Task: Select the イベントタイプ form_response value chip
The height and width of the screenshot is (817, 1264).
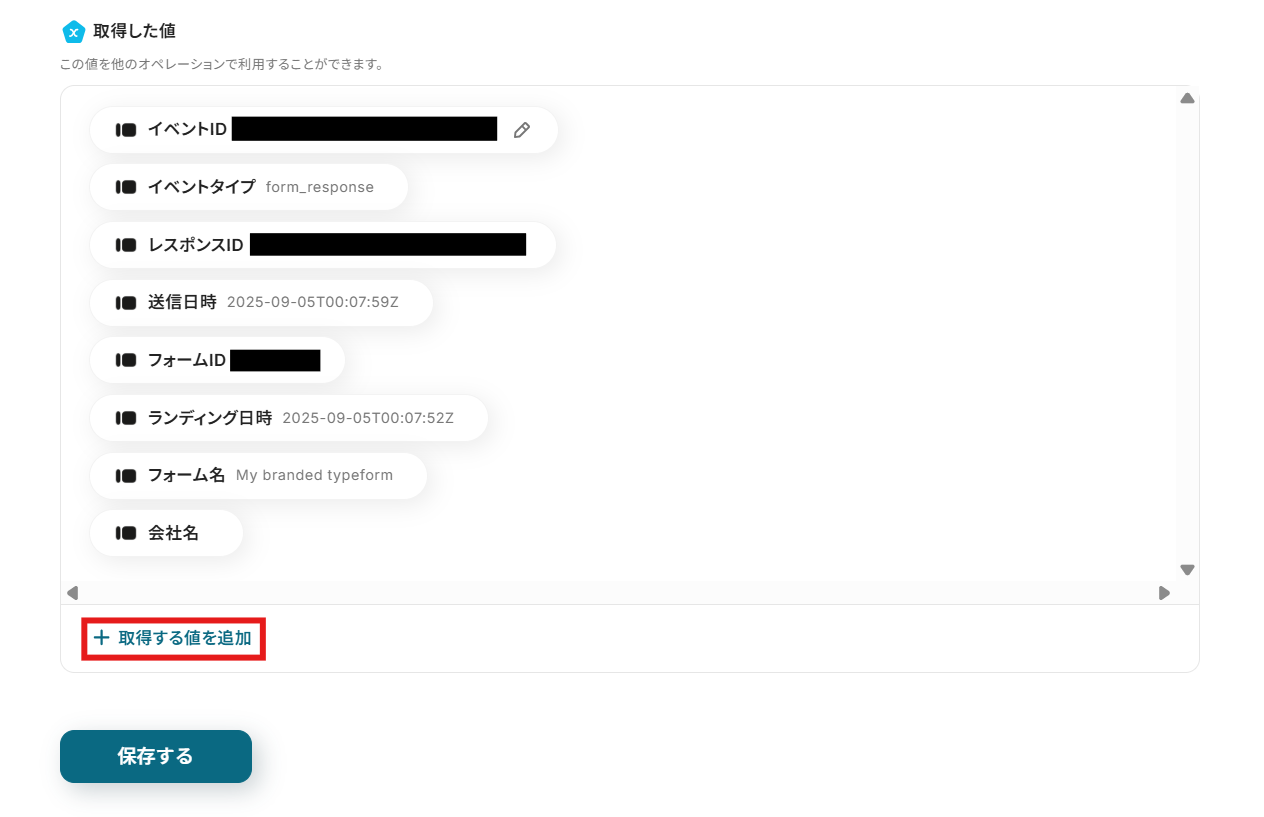Action: [x=249, y=187]
